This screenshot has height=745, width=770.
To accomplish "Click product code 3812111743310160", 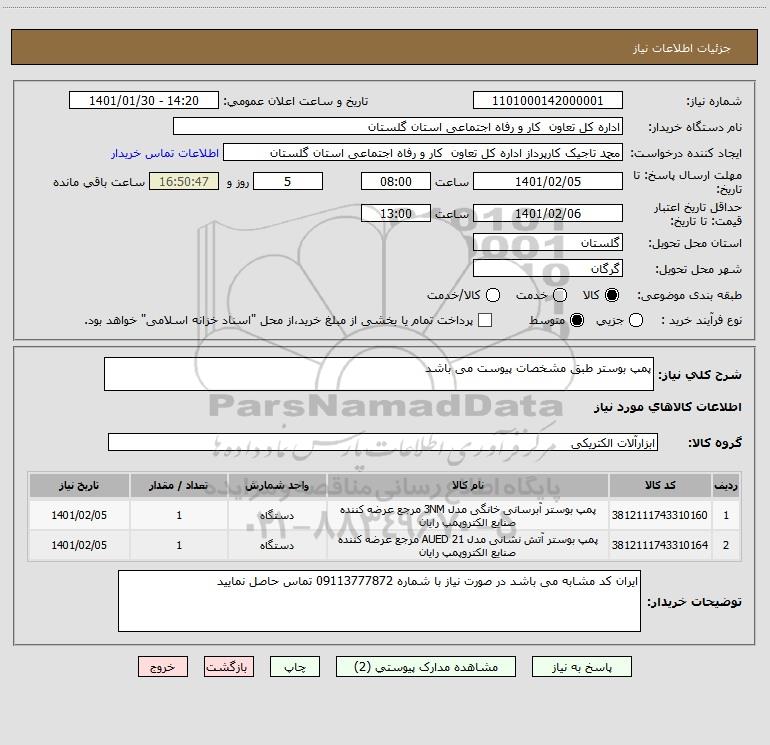I will (x=660, y=515).
